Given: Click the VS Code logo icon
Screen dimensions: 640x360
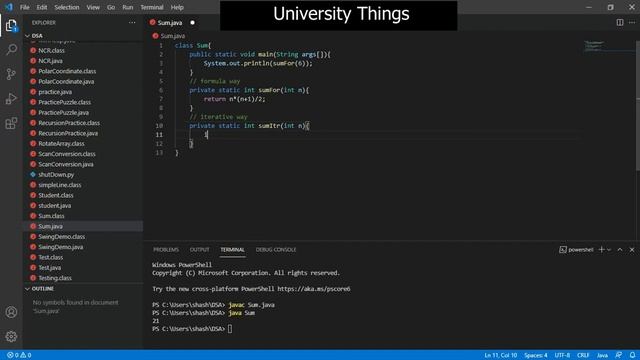Looking at the screenshot, I should [x=9, y=7].
